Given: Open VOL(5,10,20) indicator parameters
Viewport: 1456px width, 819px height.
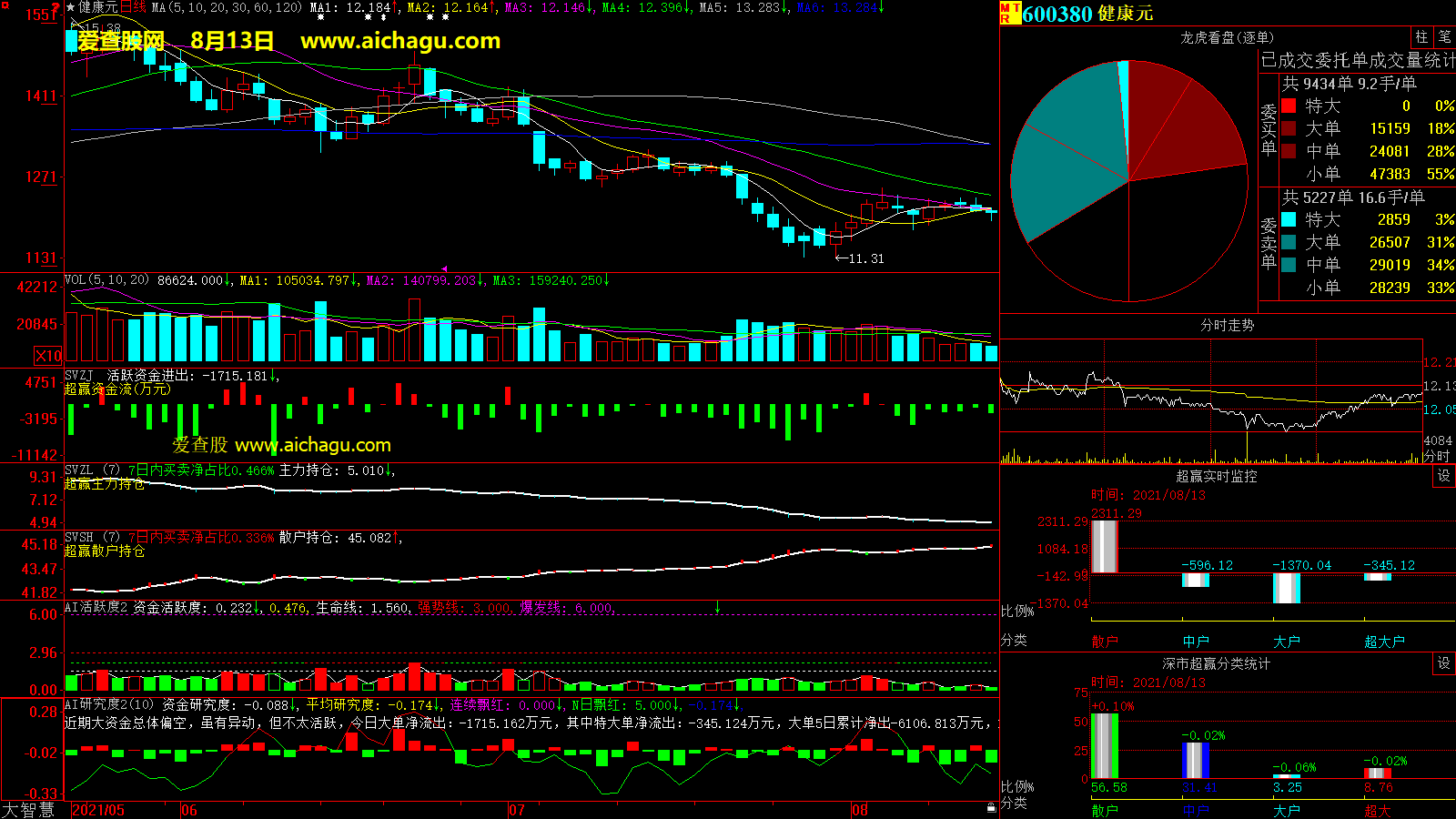Looking at the screenshot, I should click(106, 280).
